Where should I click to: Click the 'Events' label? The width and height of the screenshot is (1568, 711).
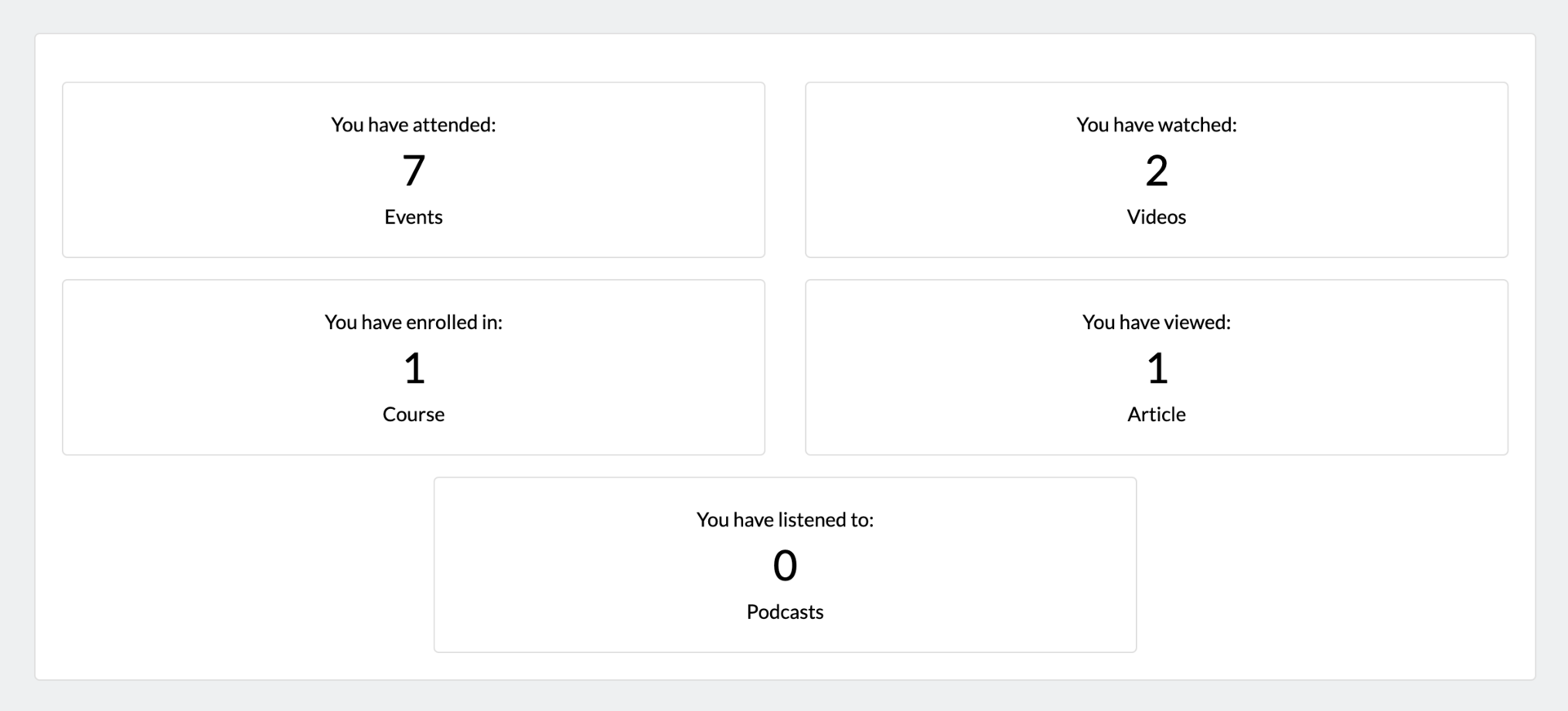click(413, 216)
